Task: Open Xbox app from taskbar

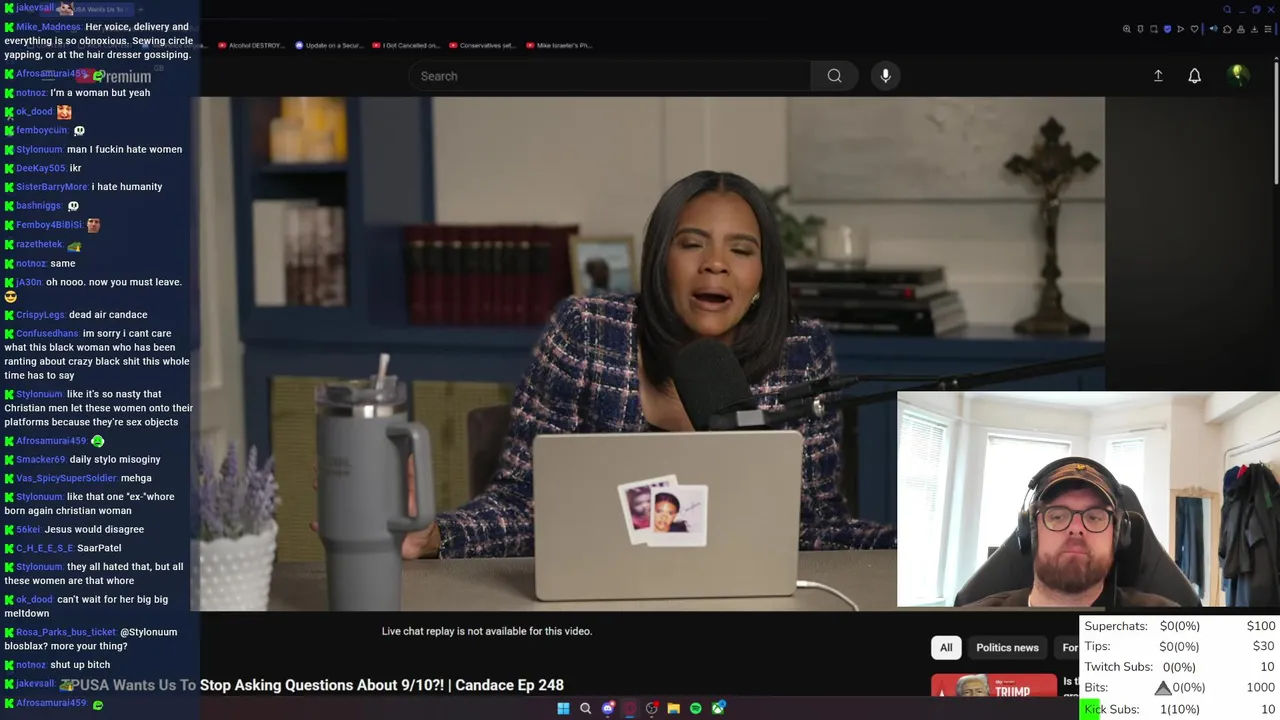Action: 718,708
